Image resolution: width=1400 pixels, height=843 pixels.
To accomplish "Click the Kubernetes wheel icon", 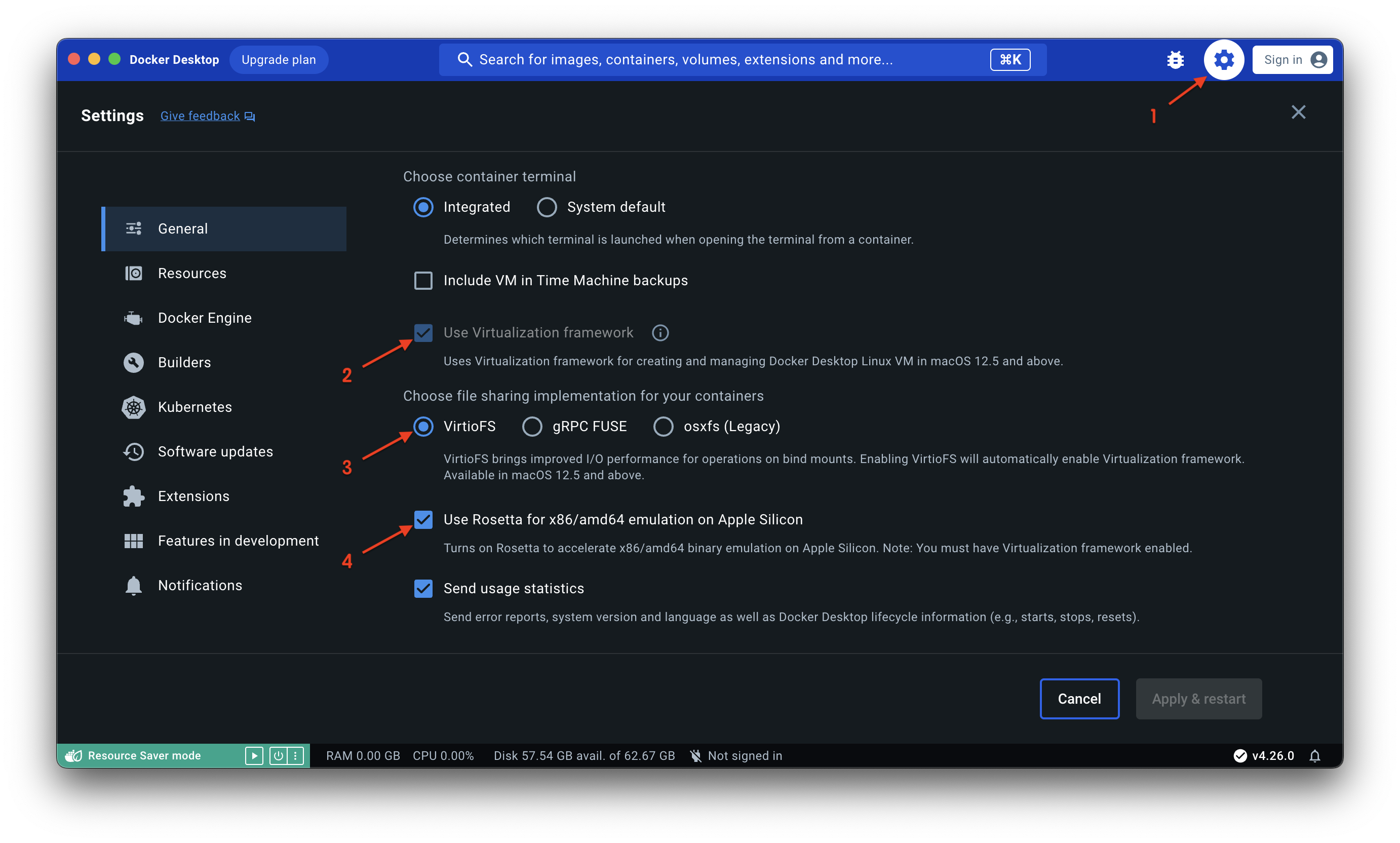I will tap(134, 407).
